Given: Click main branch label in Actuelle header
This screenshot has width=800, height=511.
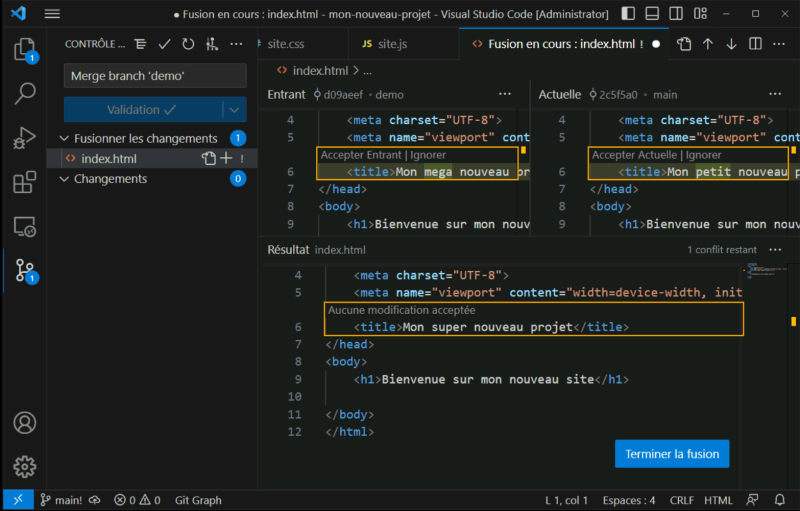Looking at the screenshot, I should 665,95.
